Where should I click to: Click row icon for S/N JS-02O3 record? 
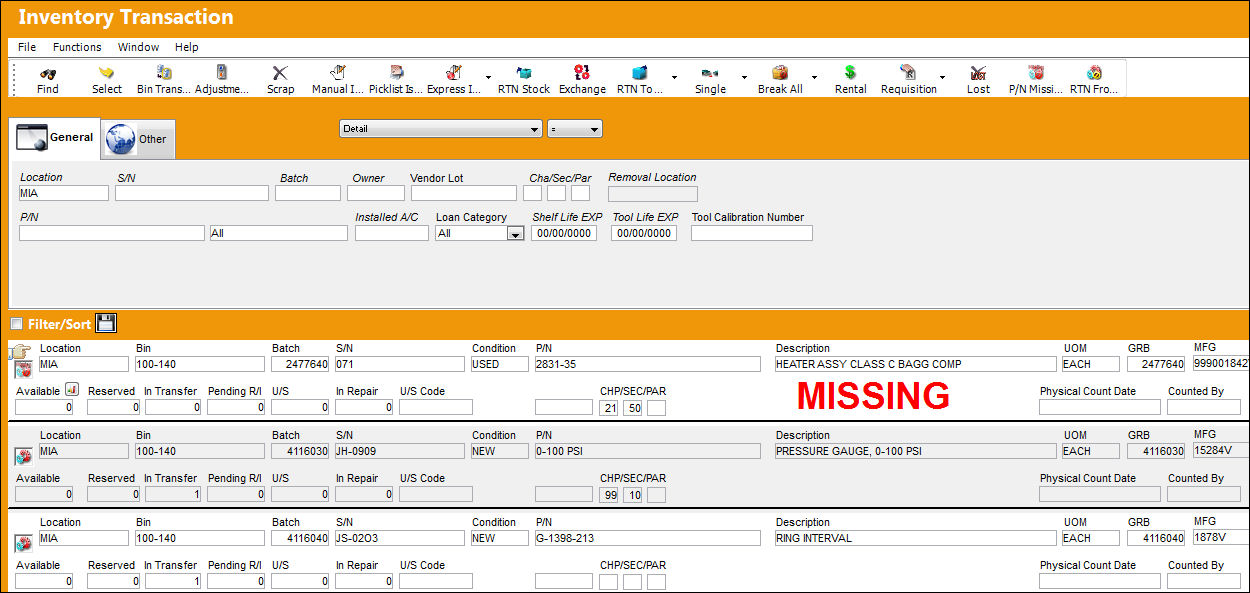point(23,544)
